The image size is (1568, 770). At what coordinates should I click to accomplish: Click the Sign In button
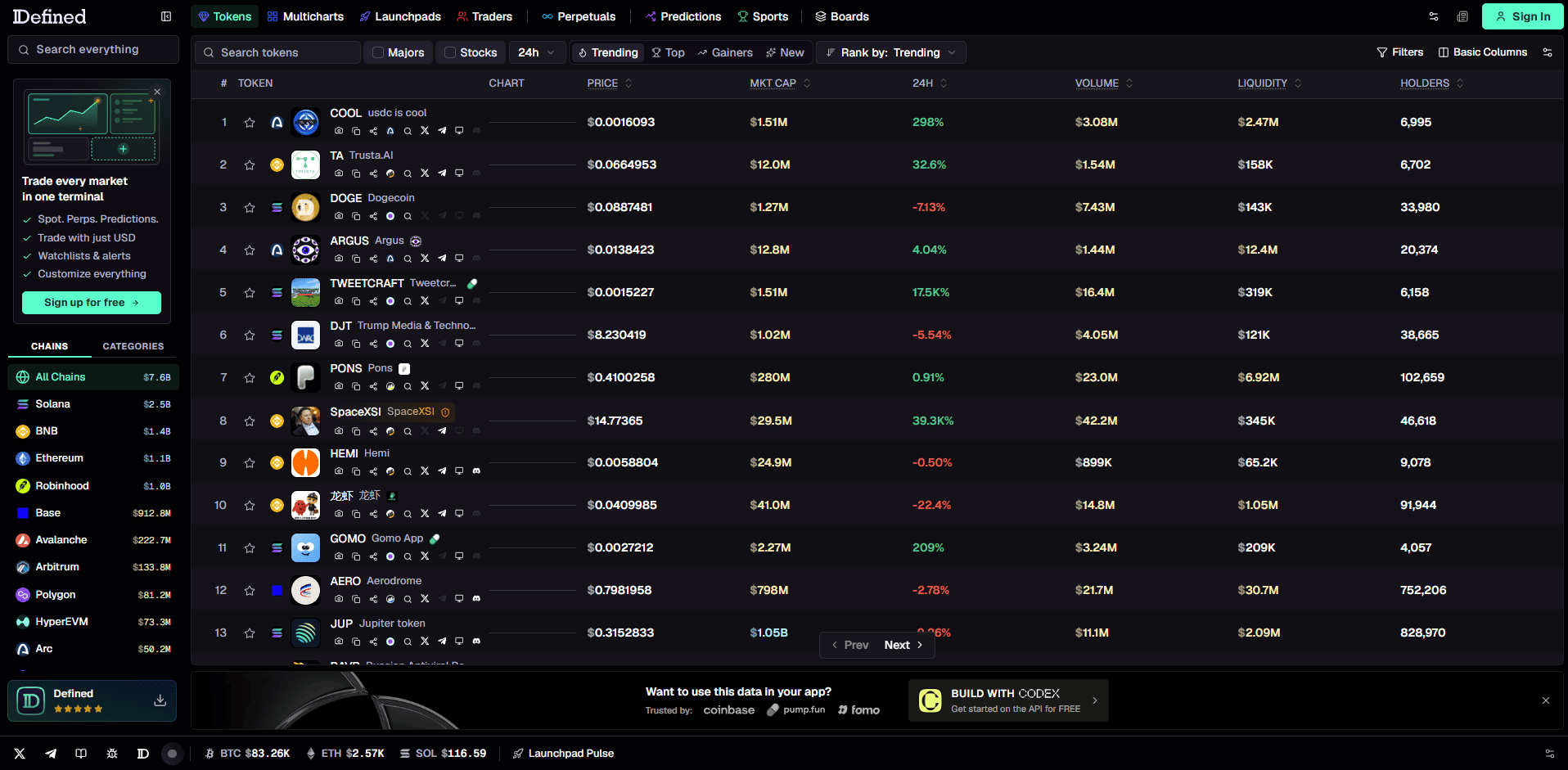pyautogui.click(x=1522, y=16)
